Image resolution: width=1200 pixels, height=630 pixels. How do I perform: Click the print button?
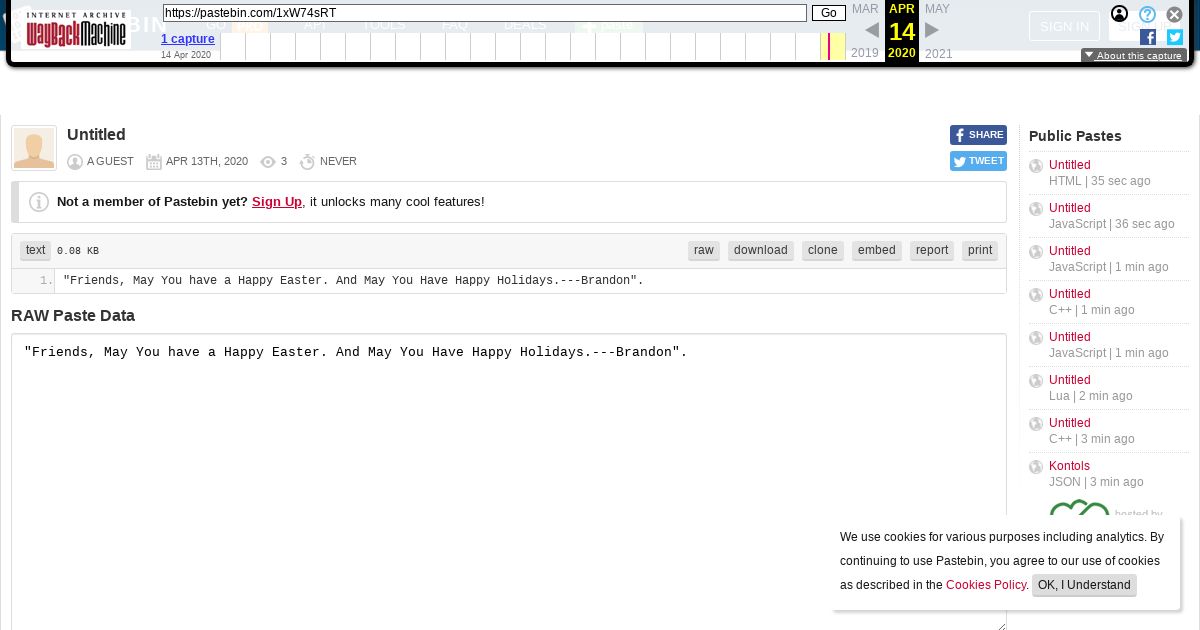click(x=980, y=251)
